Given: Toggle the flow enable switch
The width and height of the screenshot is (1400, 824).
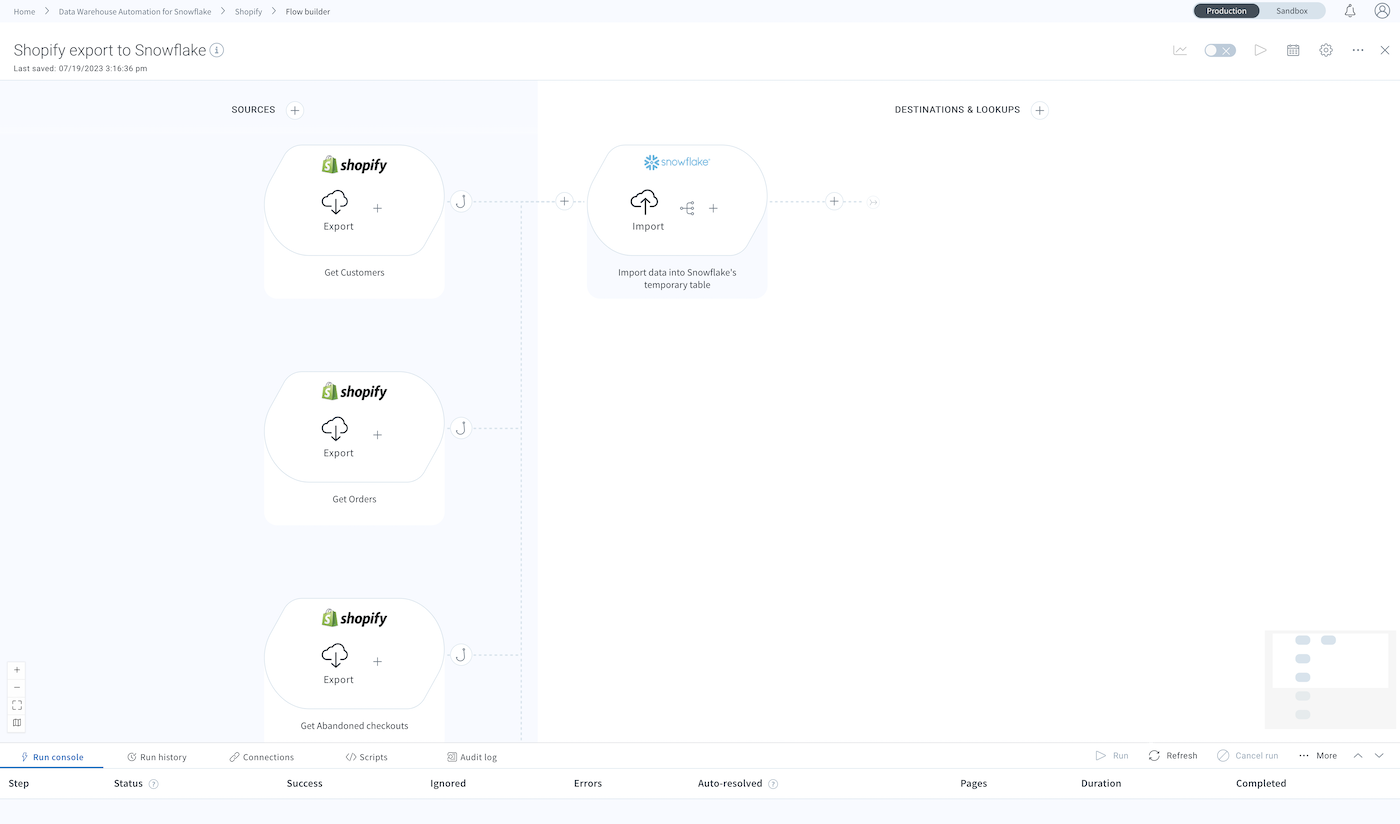Looking at the screenshot, I should [1219, 50].
